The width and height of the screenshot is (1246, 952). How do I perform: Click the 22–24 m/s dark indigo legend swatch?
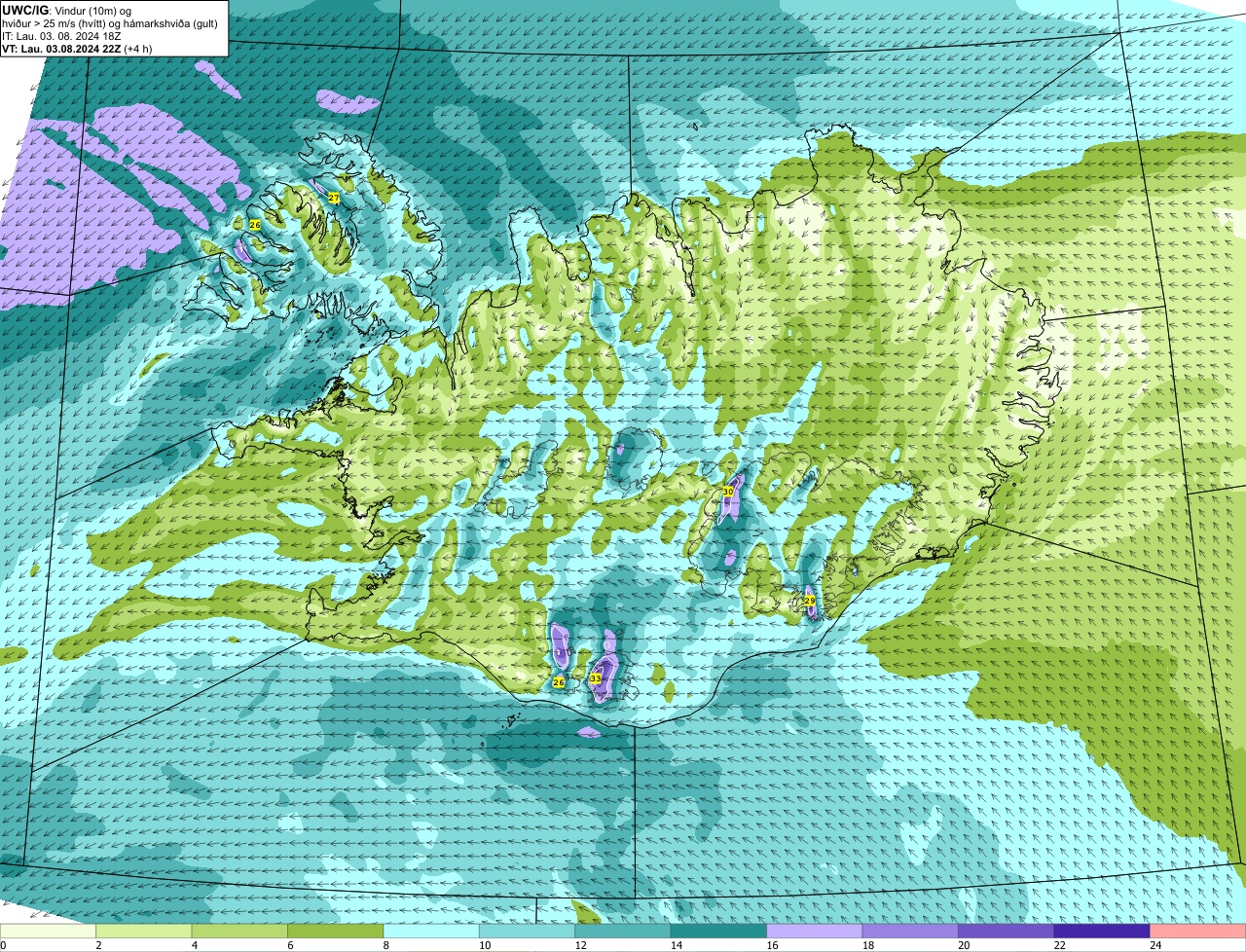[1102, 932]
